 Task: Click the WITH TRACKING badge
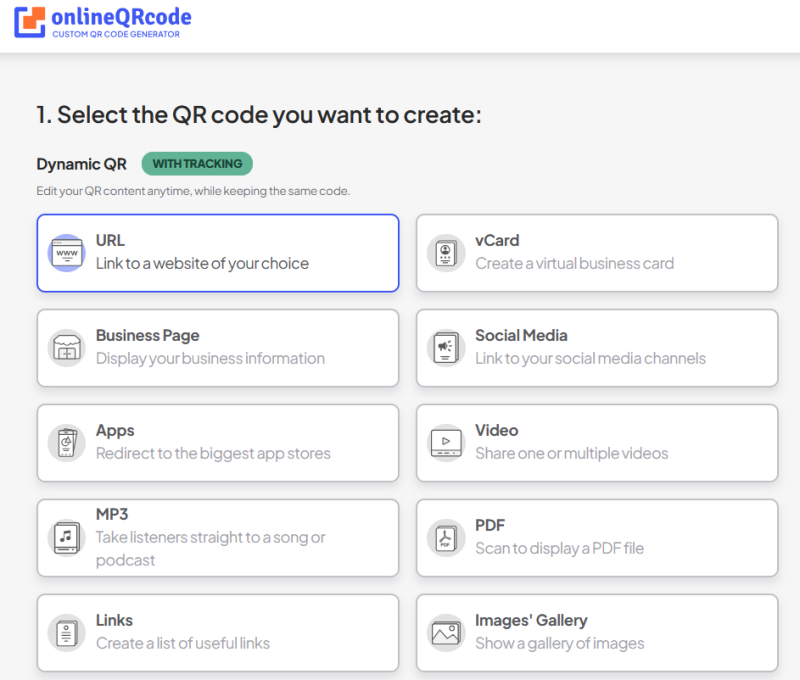(196, 163)
